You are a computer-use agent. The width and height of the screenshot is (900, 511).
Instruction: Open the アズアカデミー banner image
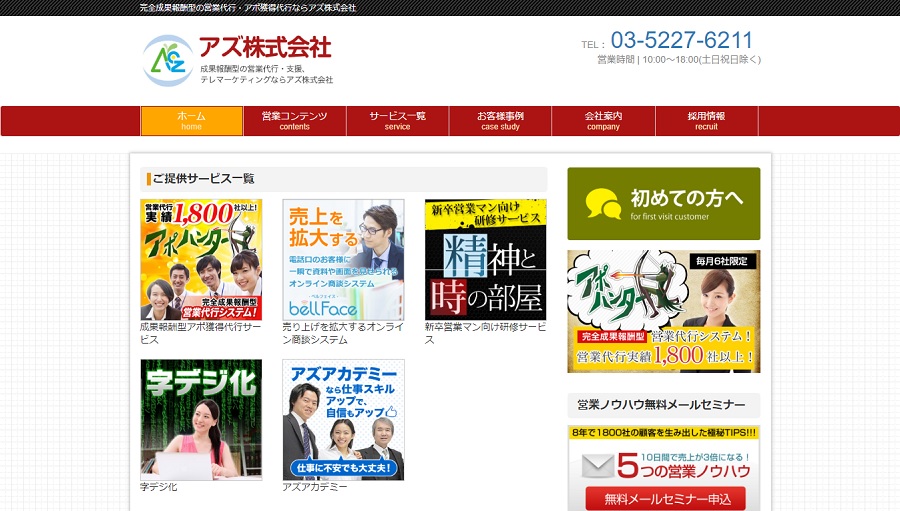(343, 419)
